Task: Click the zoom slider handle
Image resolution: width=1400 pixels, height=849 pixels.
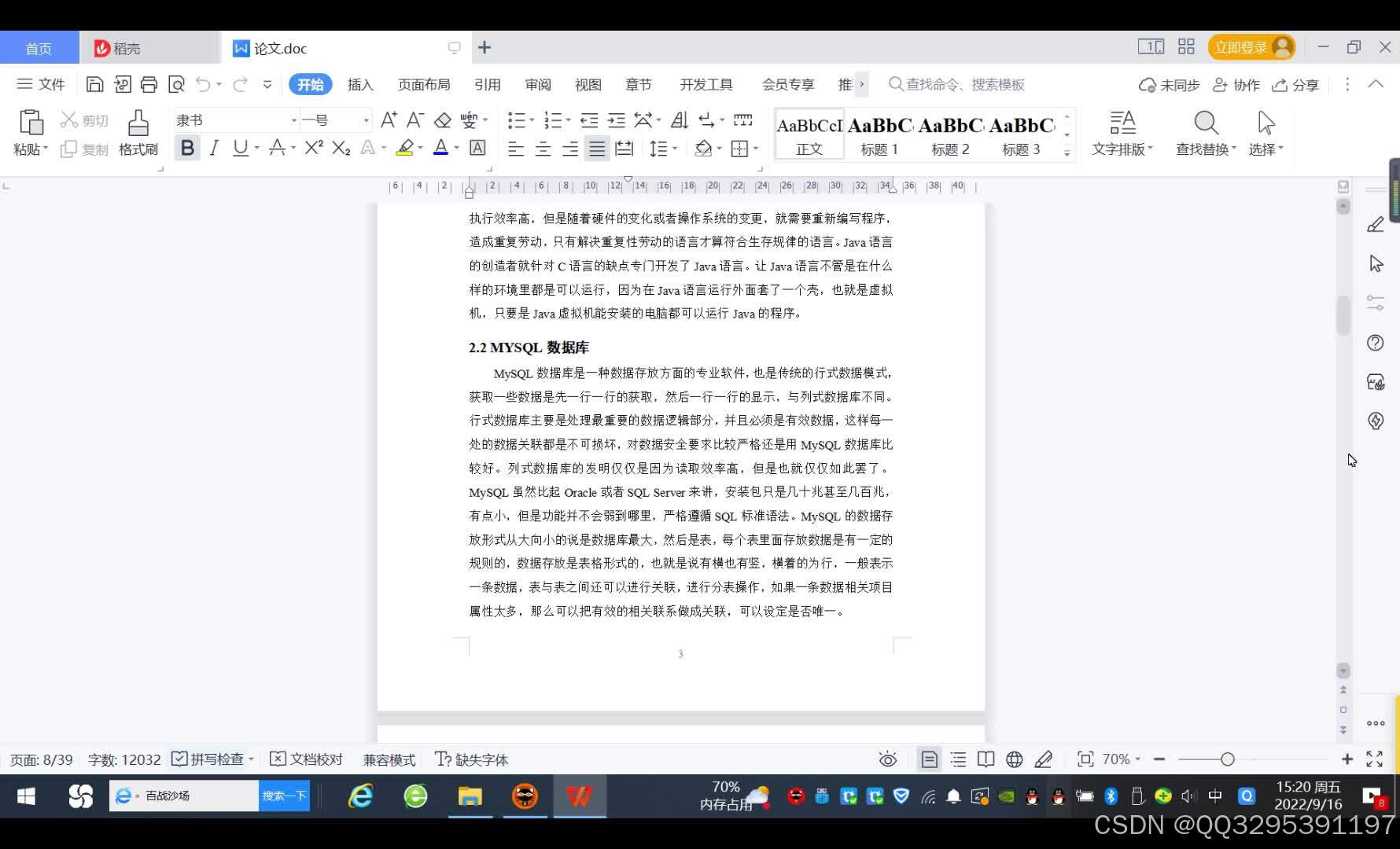Action: pos(1227,759)
